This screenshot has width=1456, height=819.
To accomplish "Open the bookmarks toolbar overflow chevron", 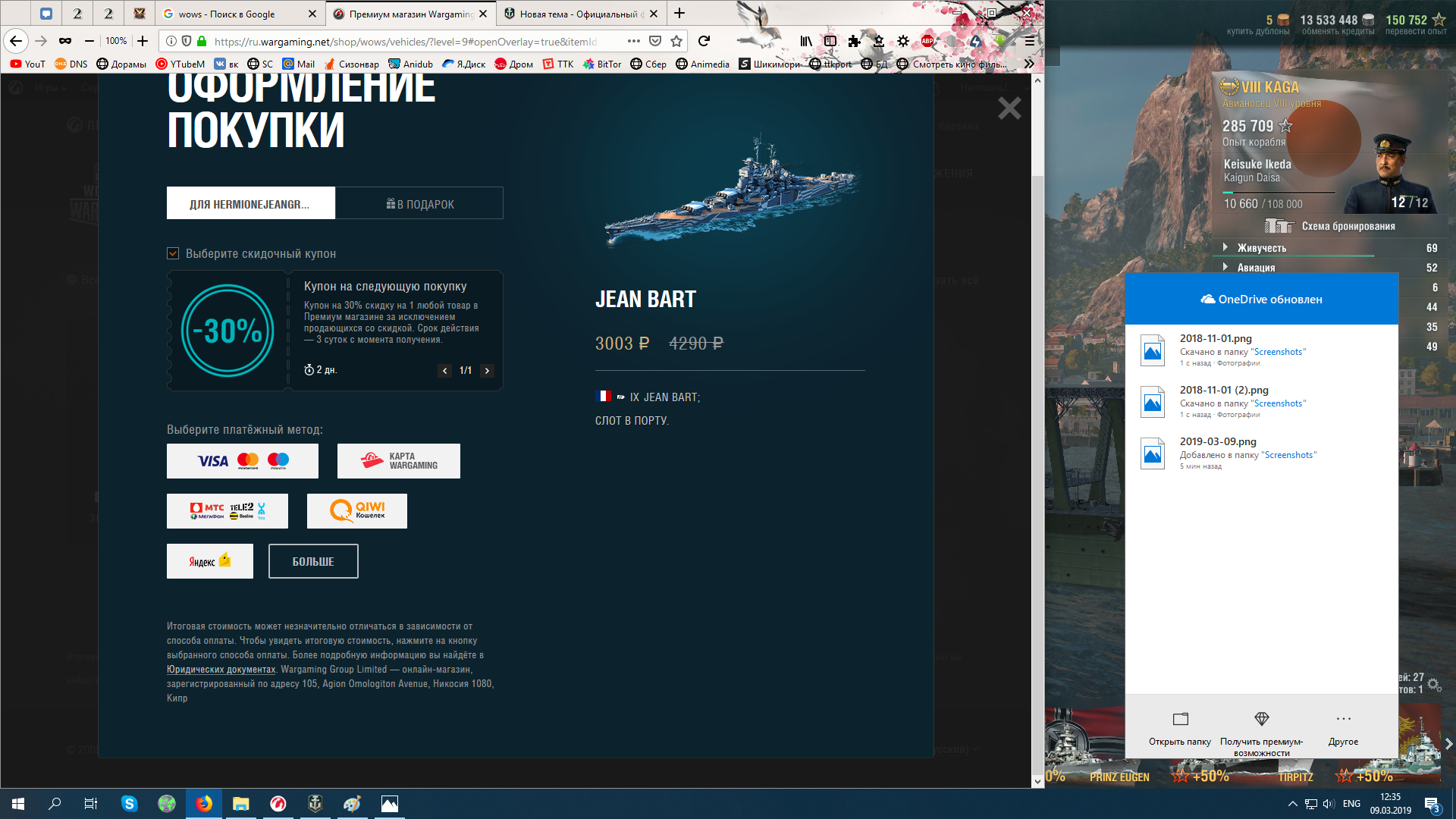I will pos(1028,64).
